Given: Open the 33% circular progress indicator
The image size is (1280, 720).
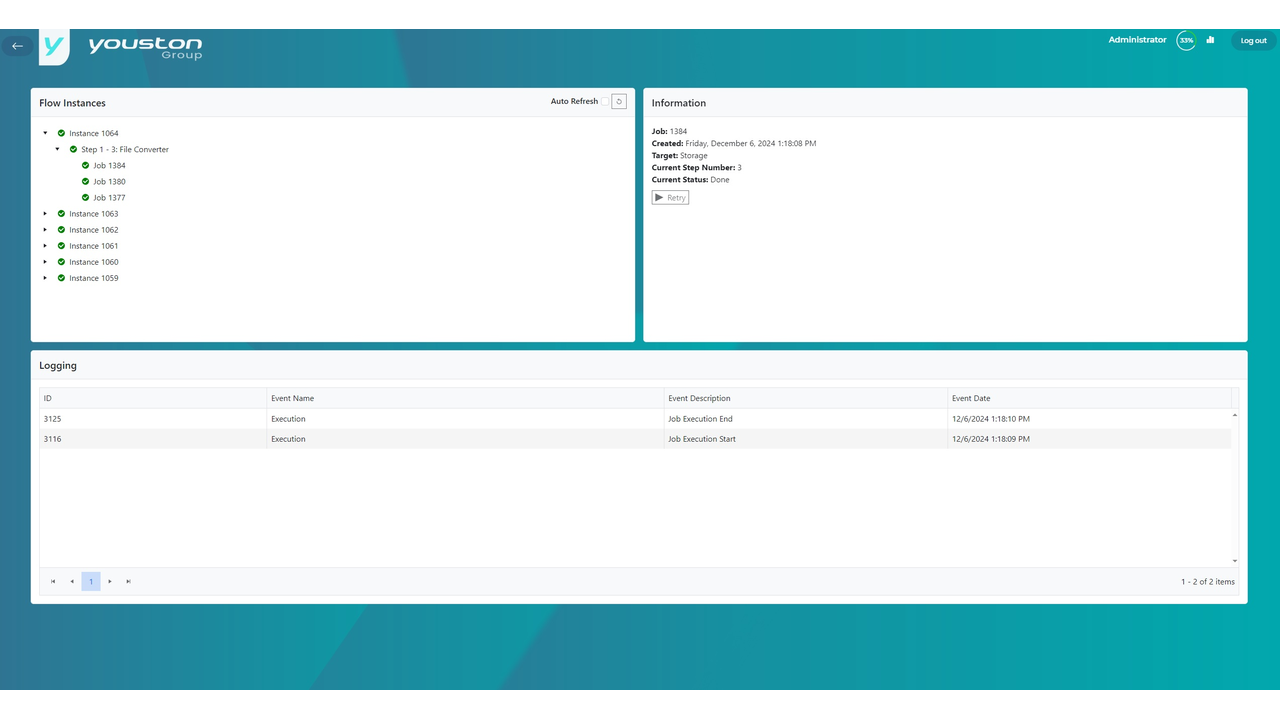Looking at the screenshot, I should (1186, 41).
